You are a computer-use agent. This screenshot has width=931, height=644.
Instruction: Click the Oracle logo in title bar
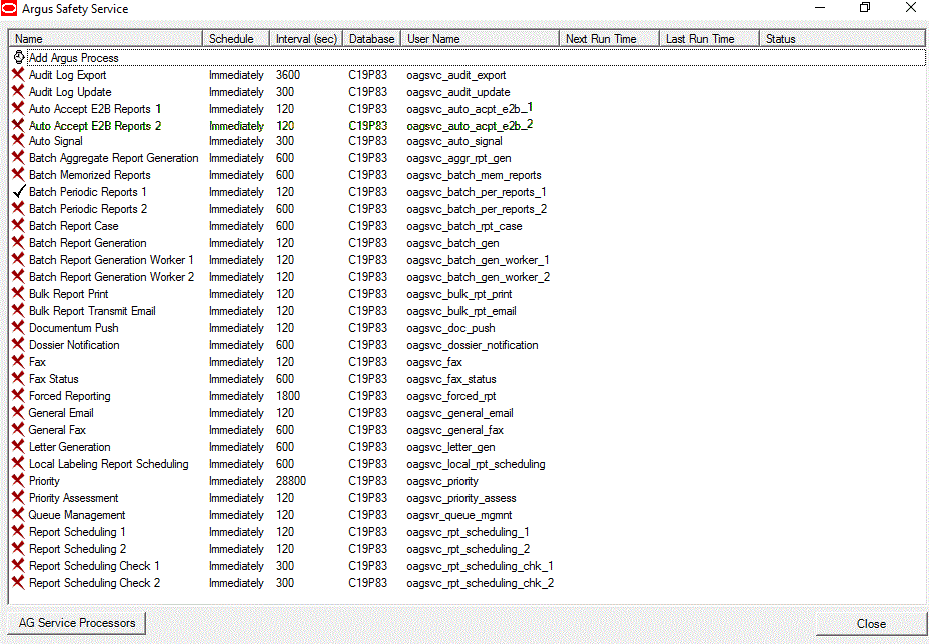[x=9, y=8]
